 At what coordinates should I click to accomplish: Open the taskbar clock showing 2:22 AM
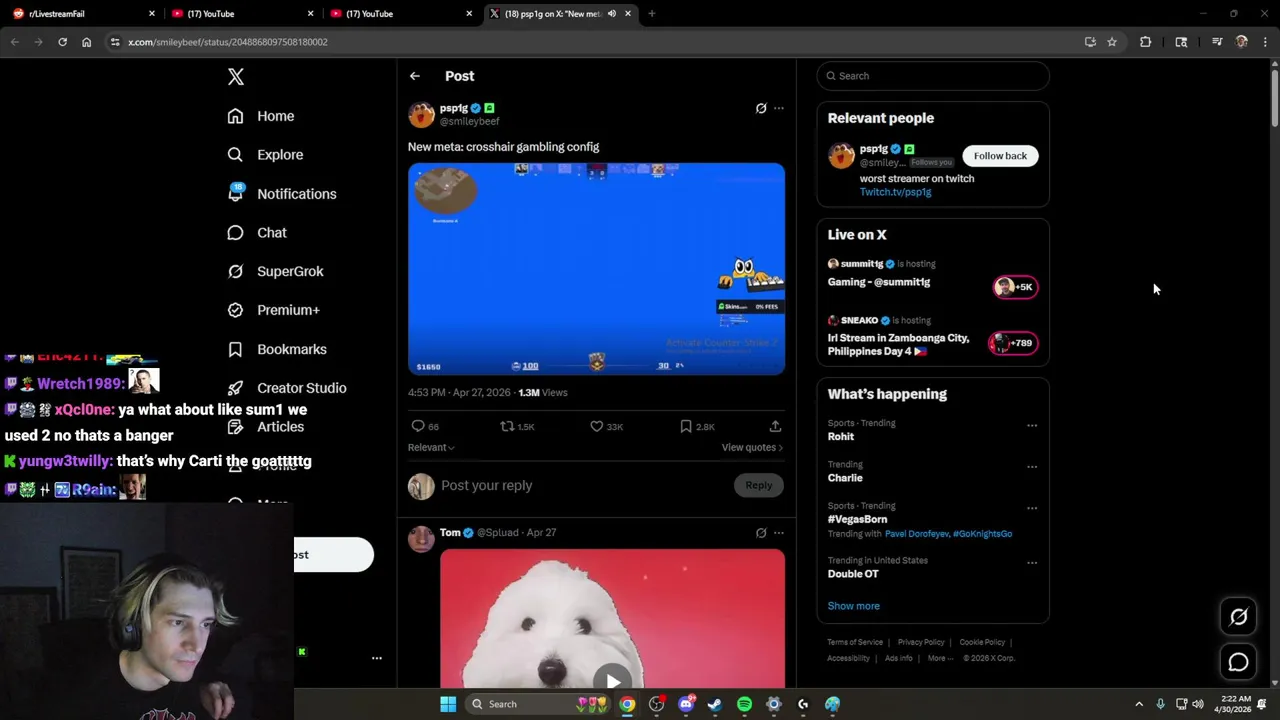(1236, 704)
